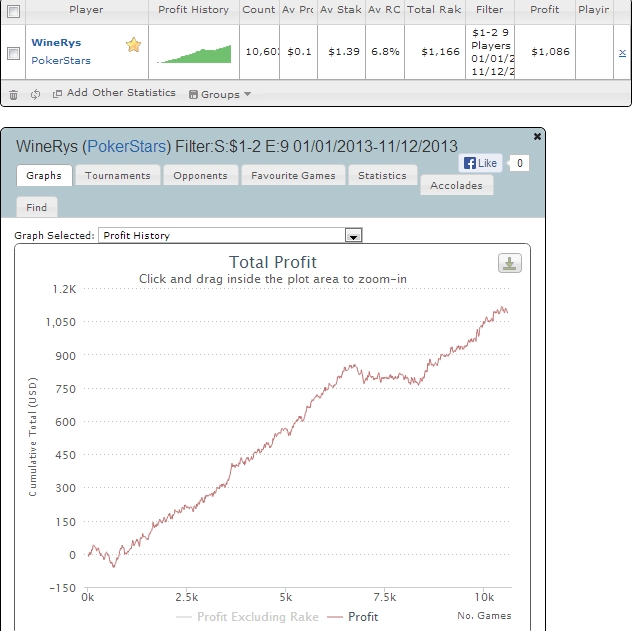The image size is (634, 631).
Task: Sort by the Profit column header
Action: click(x=545, y=10)
